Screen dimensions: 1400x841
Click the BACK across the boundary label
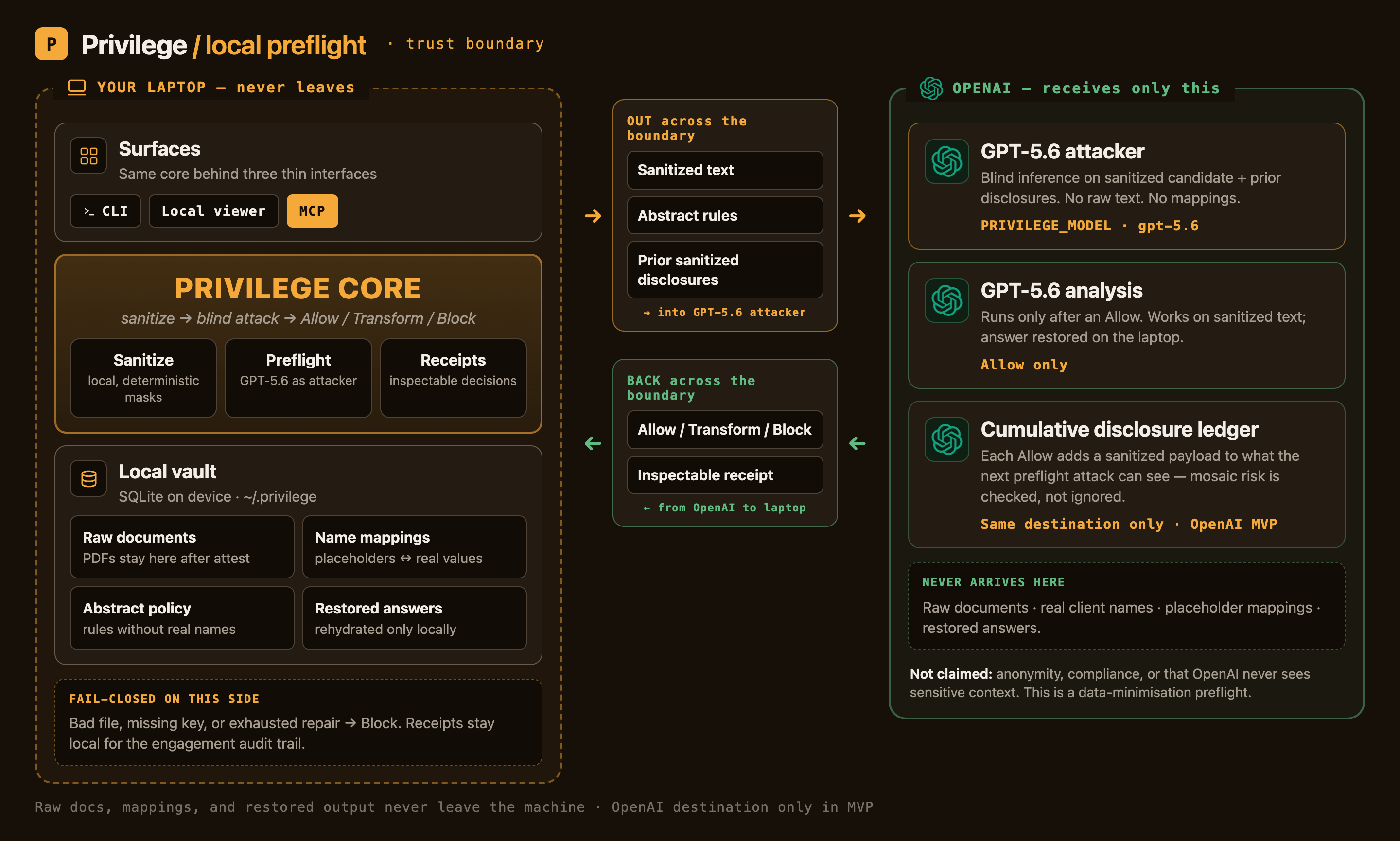(691, 387)
